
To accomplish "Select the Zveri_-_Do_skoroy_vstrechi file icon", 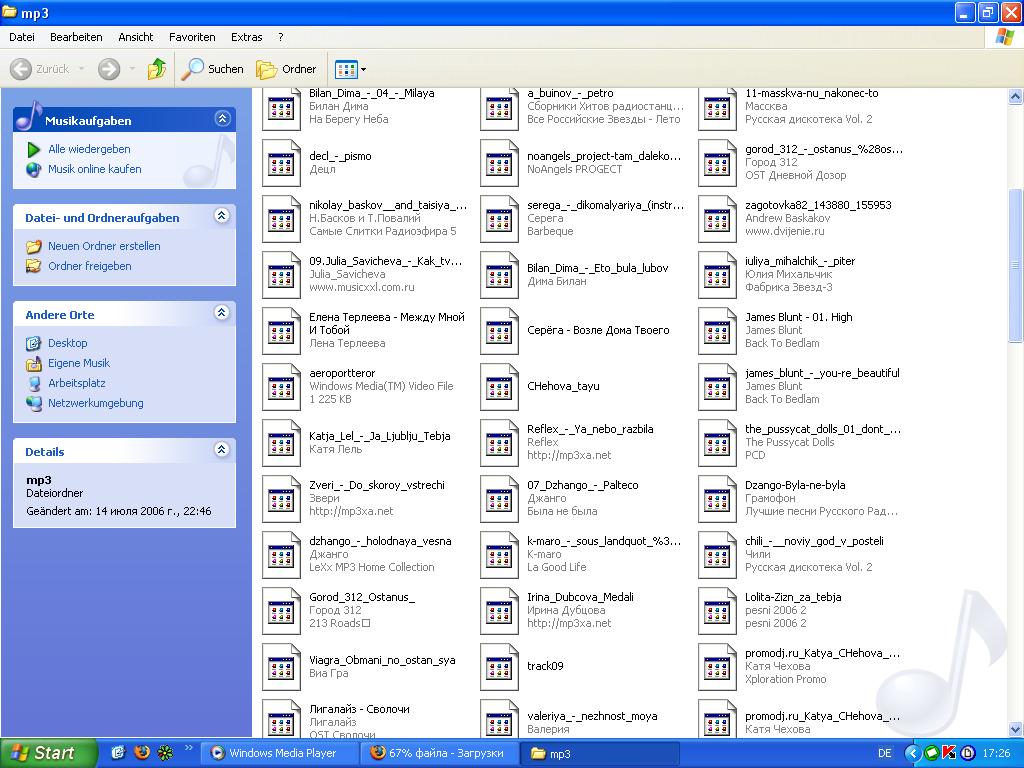I will (281, 499).
